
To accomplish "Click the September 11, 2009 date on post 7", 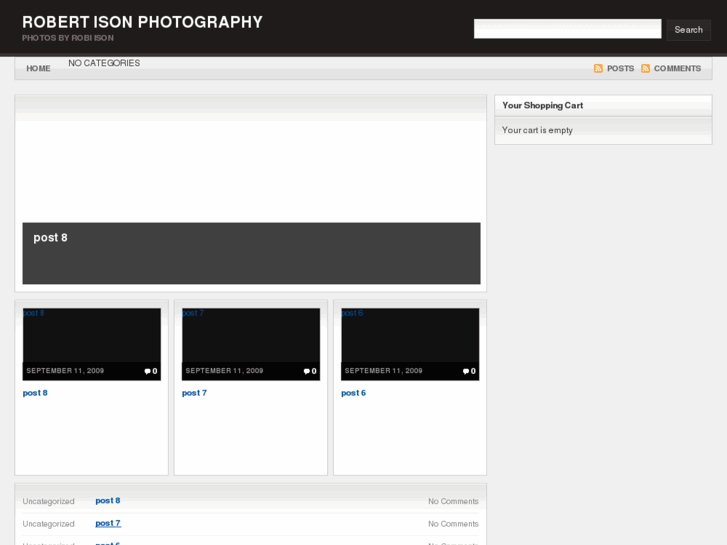I will 224,371.
